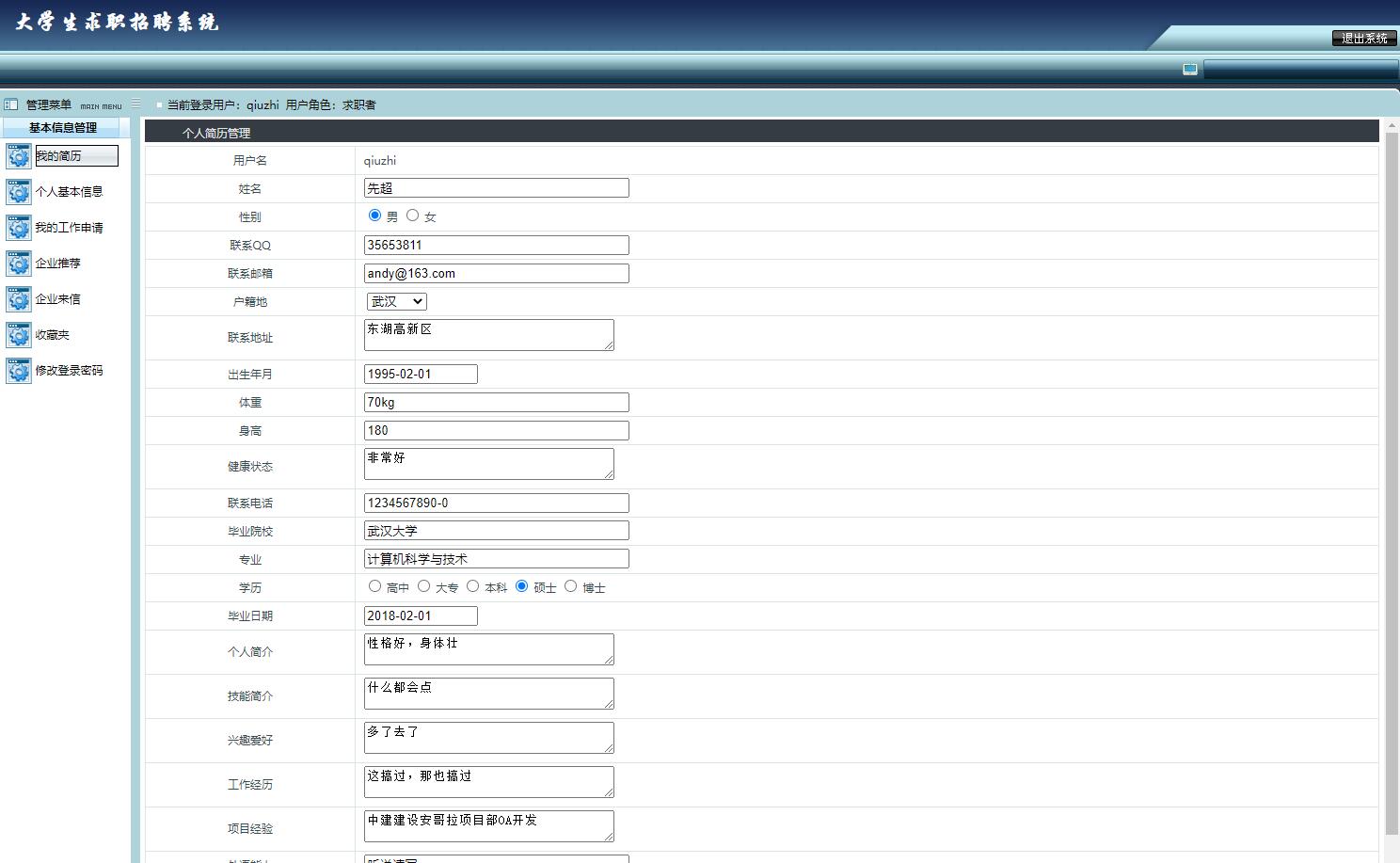The height and width of the screenshot is (863, 1400).
Task: Click the vertical scrollbar of the resume form
Action: (1392, 484)
